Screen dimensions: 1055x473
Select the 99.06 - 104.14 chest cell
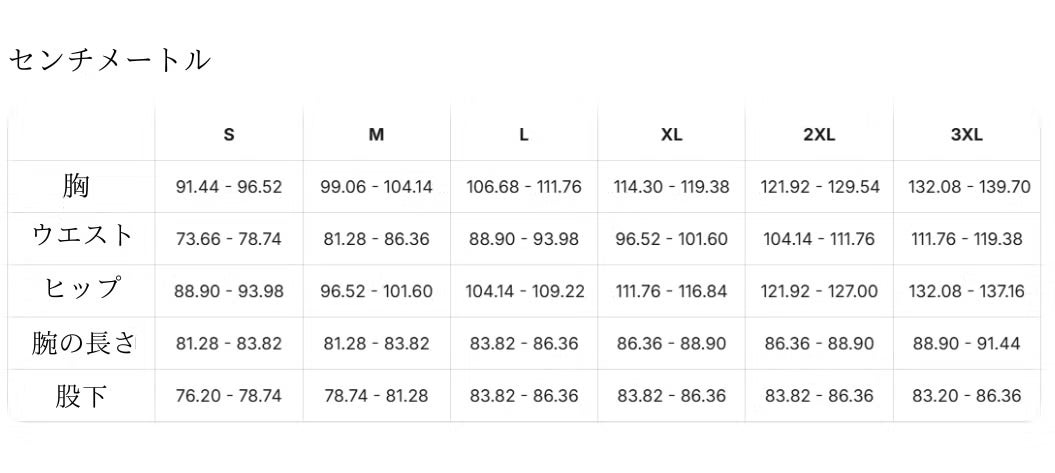376,187
